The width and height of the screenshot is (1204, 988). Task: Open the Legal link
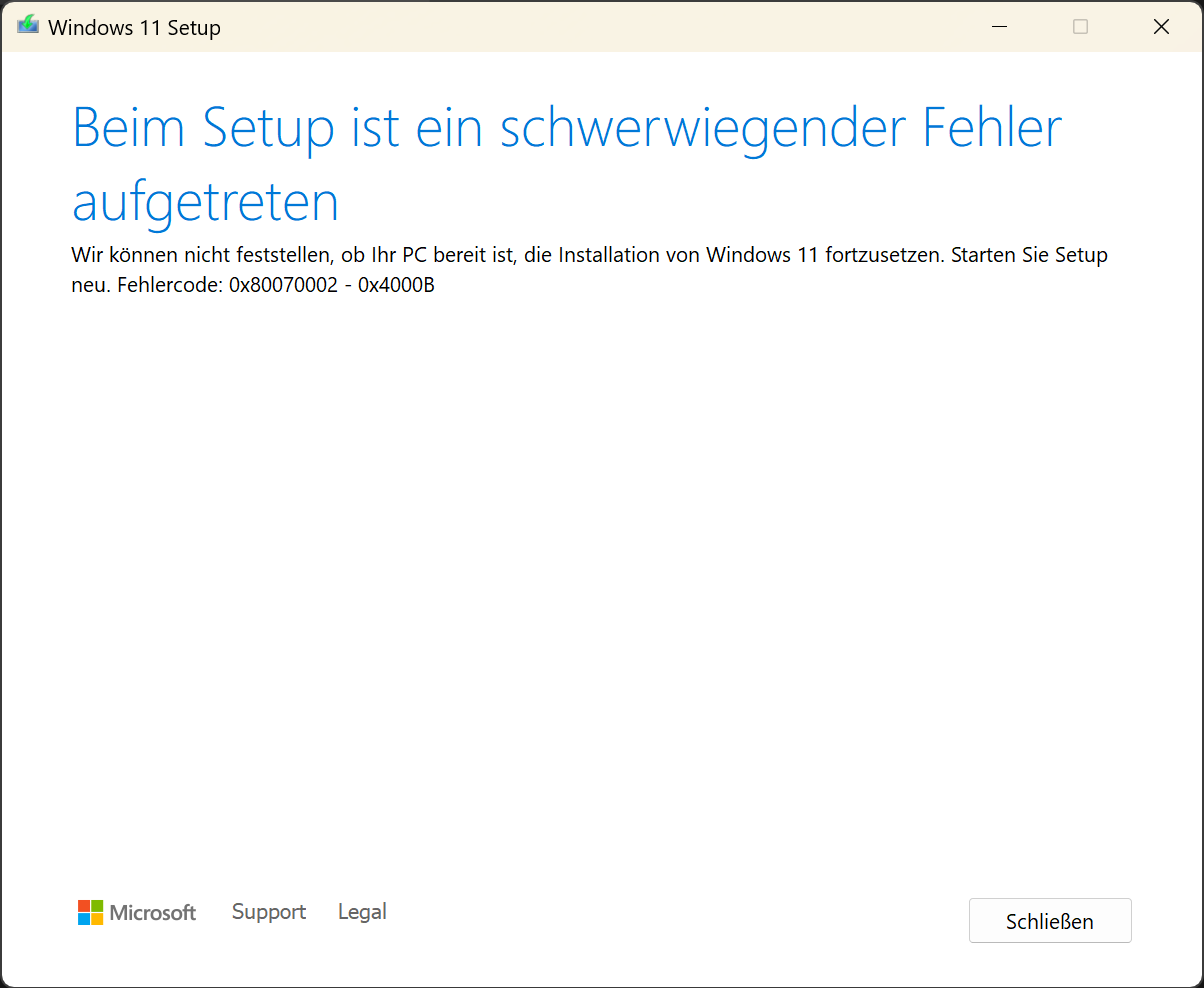click(362, 912)
